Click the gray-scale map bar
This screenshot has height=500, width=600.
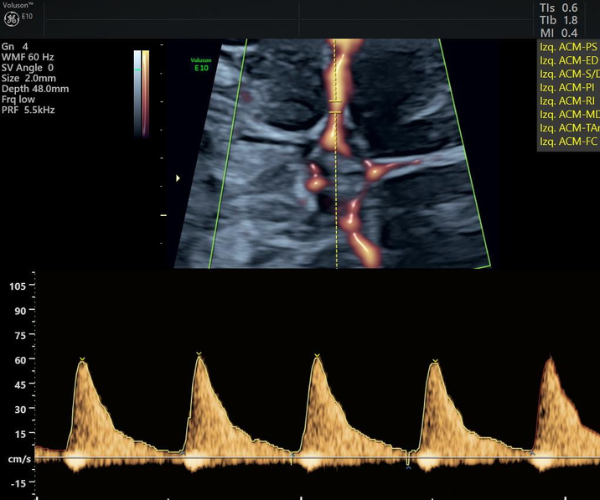(x=137, y=94)
